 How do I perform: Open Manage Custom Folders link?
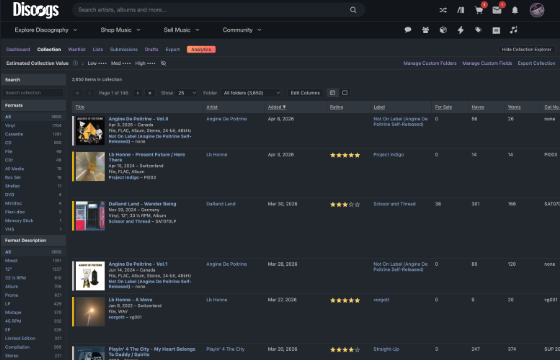click(430, 63)
